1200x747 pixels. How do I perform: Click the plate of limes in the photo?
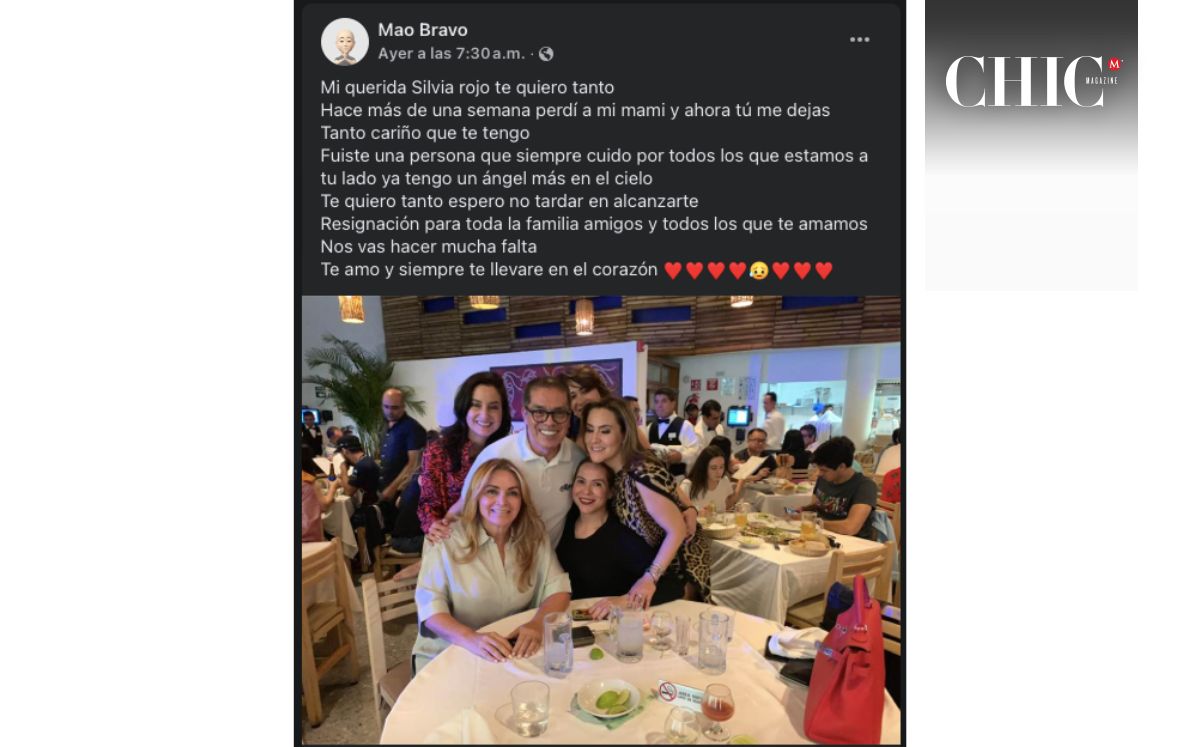click(x=608, y=698)
